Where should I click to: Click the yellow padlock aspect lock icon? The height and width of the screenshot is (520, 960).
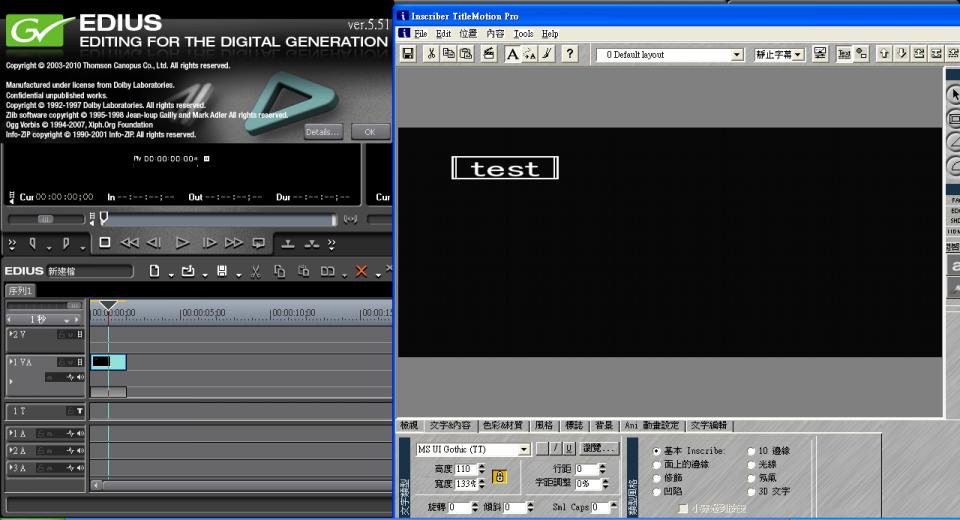[500, 477]
